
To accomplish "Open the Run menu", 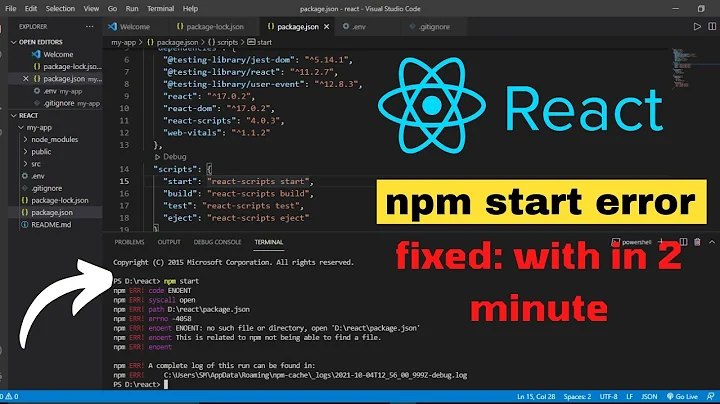I will tap(132, 8).
